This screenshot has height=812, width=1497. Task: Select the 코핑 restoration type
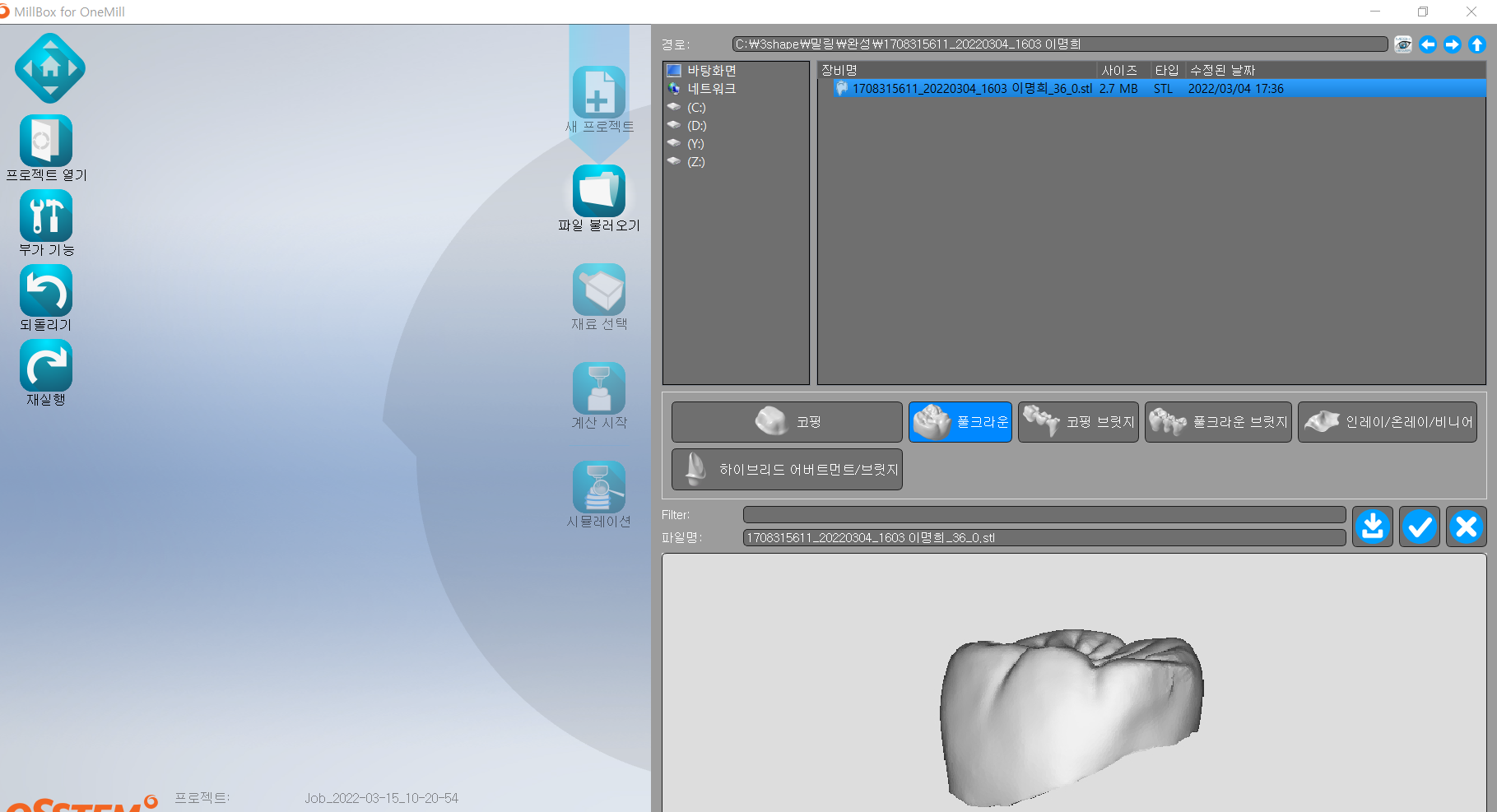click(787, 422)
